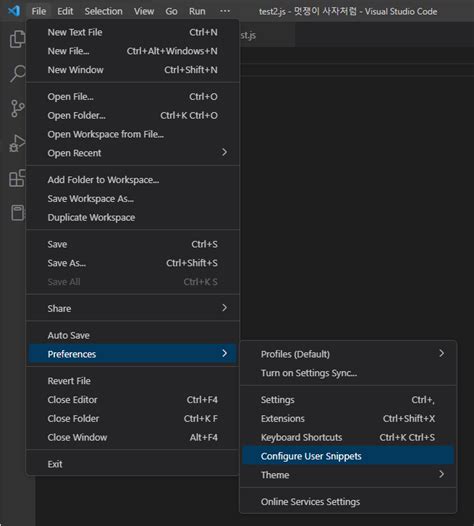Select Open Folder from the File menu
The height and width of the screenshot is (526, 474).
tap(133, 115)
